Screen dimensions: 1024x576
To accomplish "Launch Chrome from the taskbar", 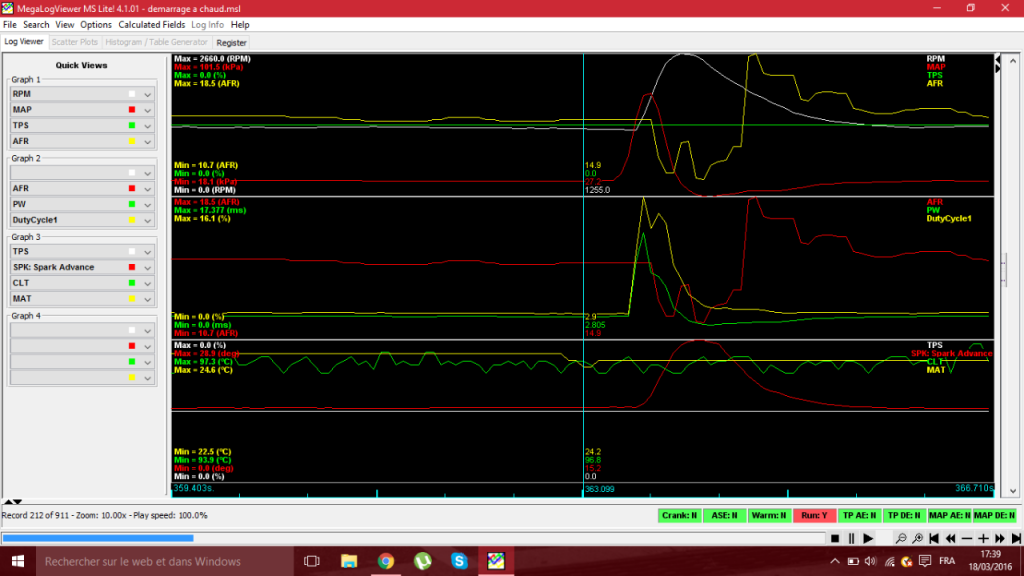I will point(385,561).
